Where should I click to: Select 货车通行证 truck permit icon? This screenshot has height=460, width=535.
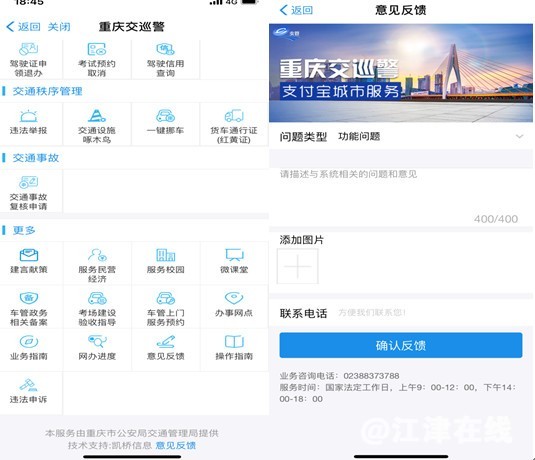tap(234, 116)
